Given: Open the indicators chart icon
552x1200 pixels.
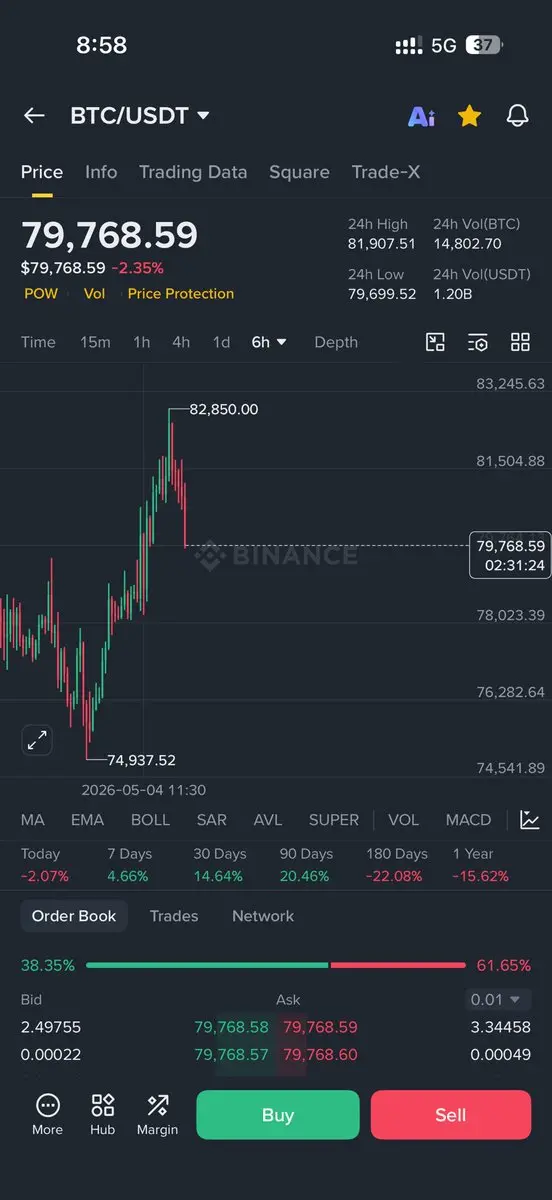Looking at the screenshot, I should pyautogui.click(x=530, y=820).
